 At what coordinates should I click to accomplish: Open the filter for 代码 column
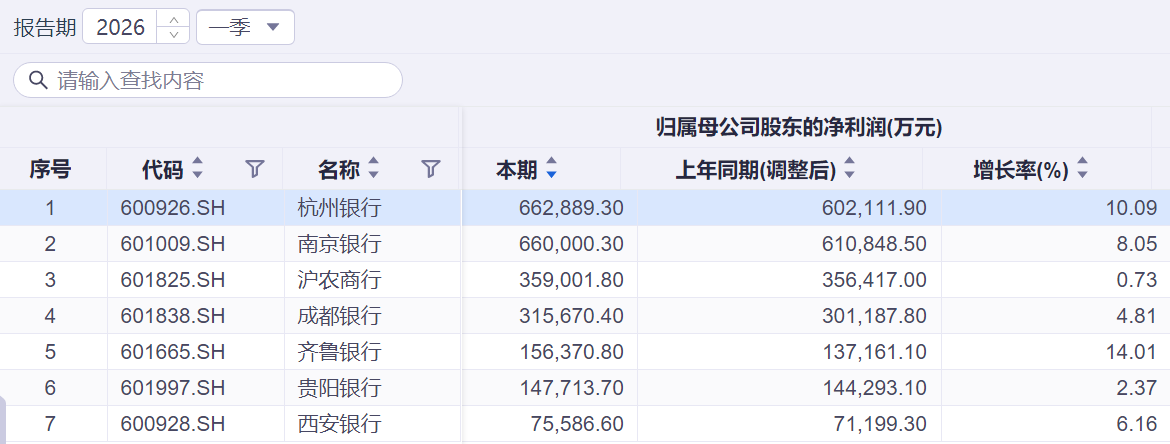point(255,169)
